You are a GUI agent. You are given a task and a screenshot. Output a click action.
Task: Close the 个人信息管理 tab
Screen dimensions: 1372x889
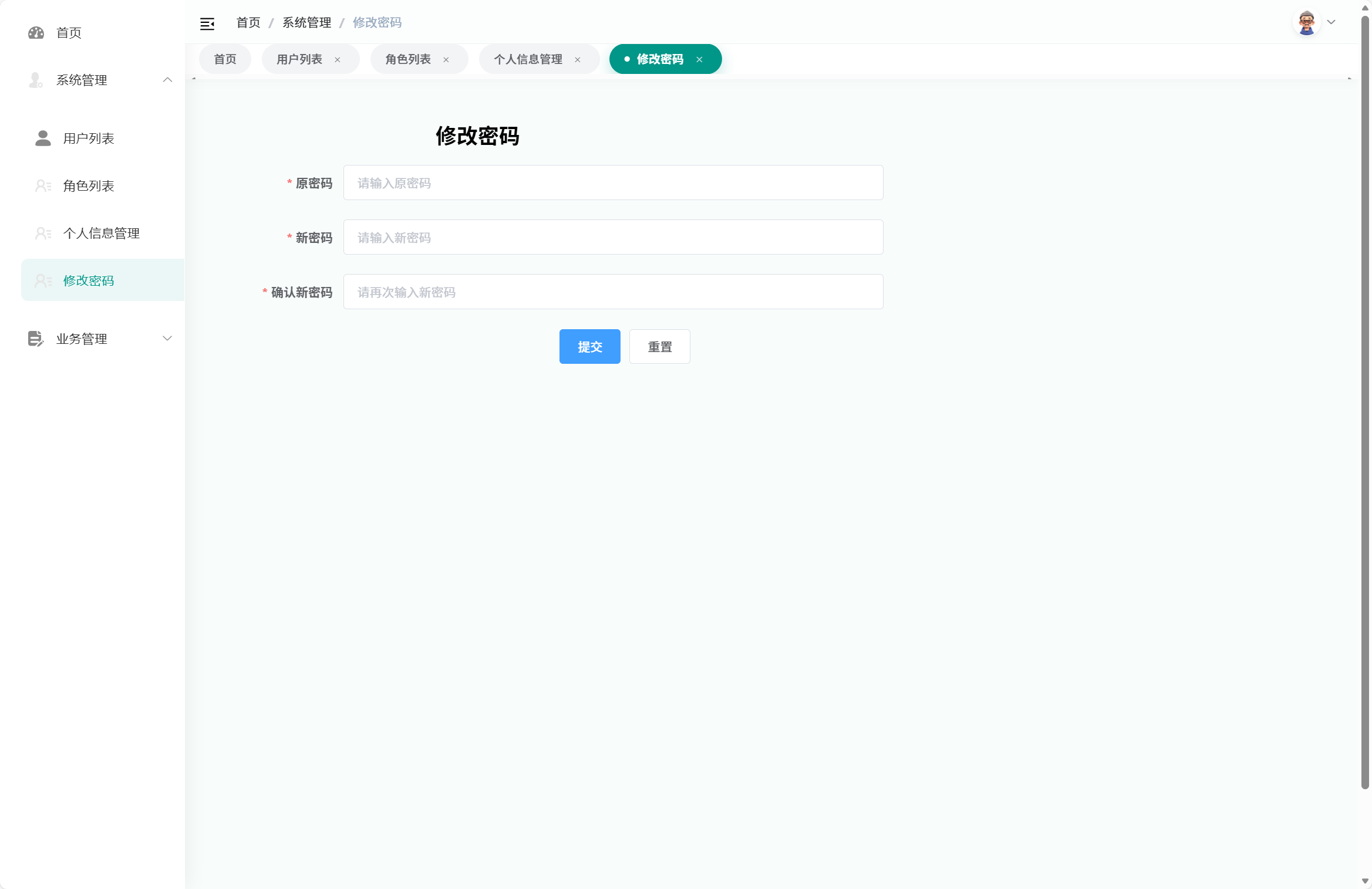tap(578, 59)
